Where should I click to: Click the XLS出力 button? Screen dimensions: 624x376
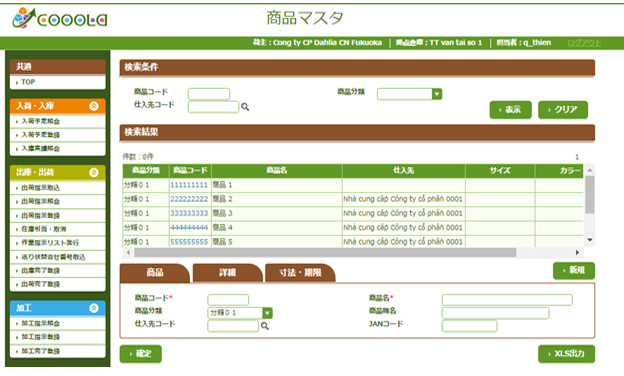566,354
